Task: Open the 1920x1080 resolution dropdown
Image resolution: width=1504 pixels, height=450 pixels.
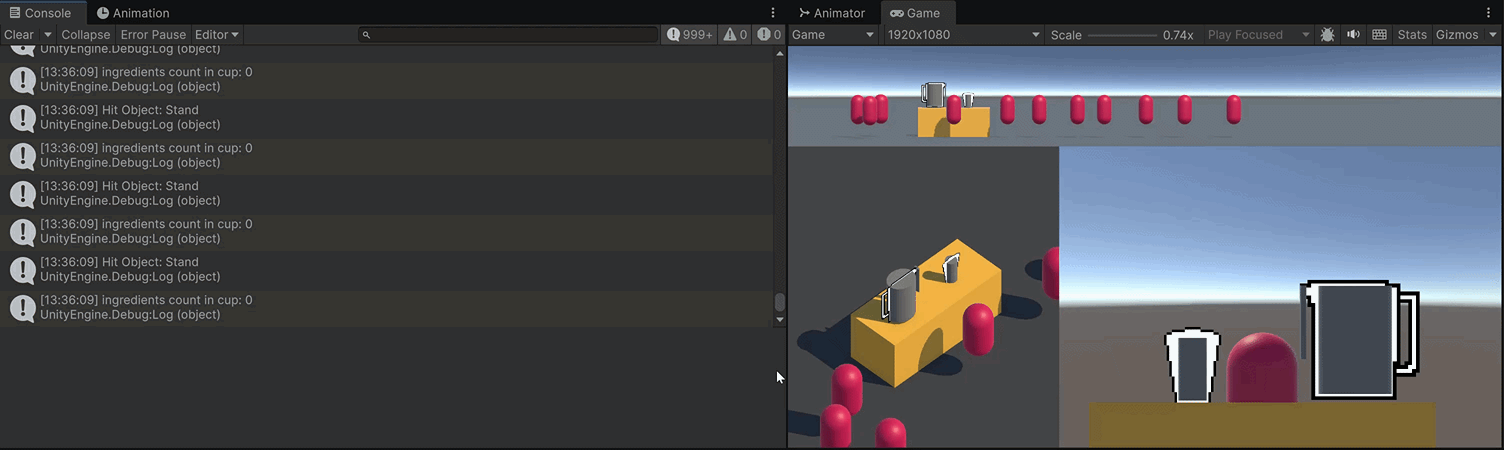Action: coord(963,34)
